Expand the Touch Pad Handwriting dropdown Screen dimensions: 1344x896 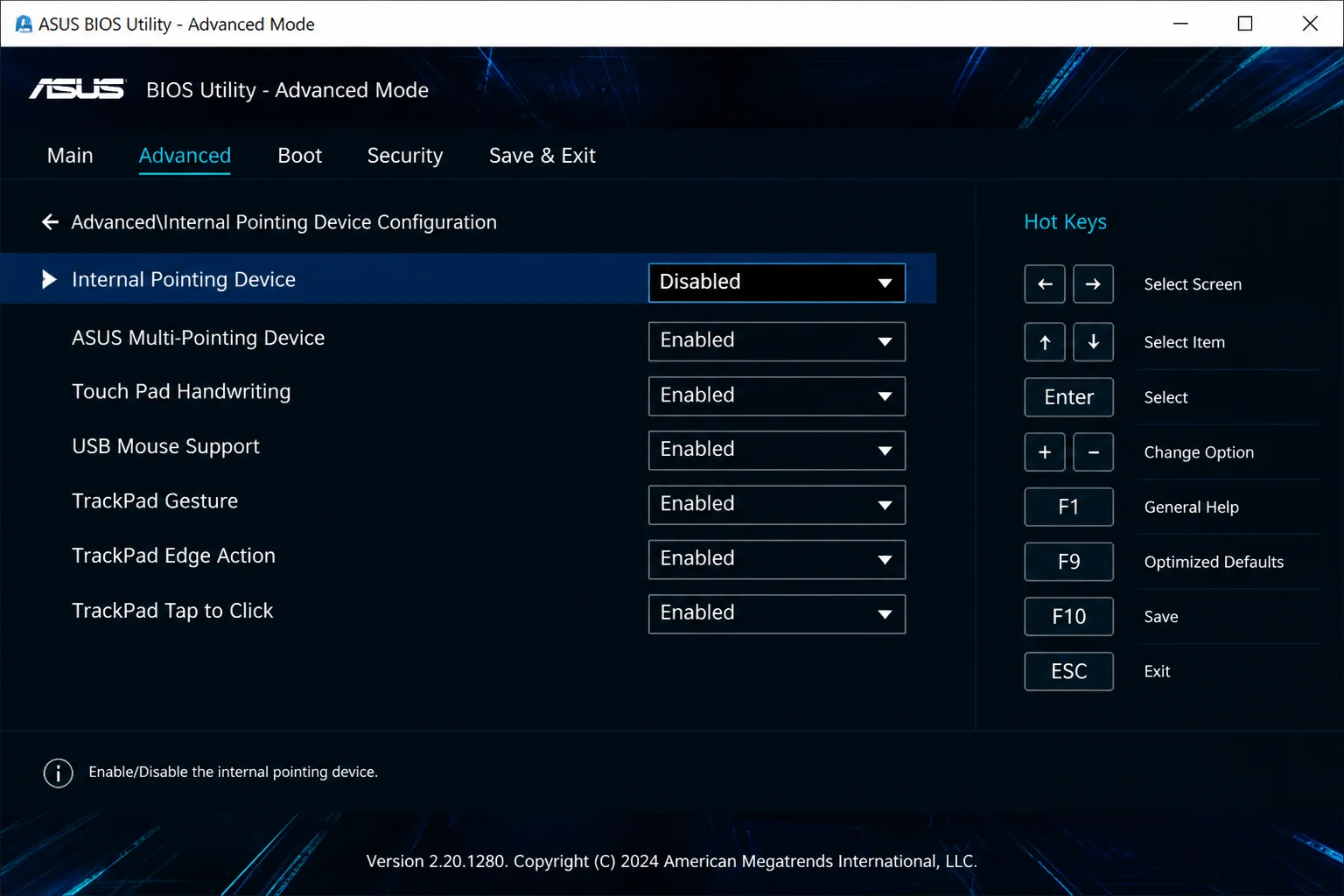pos(777,395)
